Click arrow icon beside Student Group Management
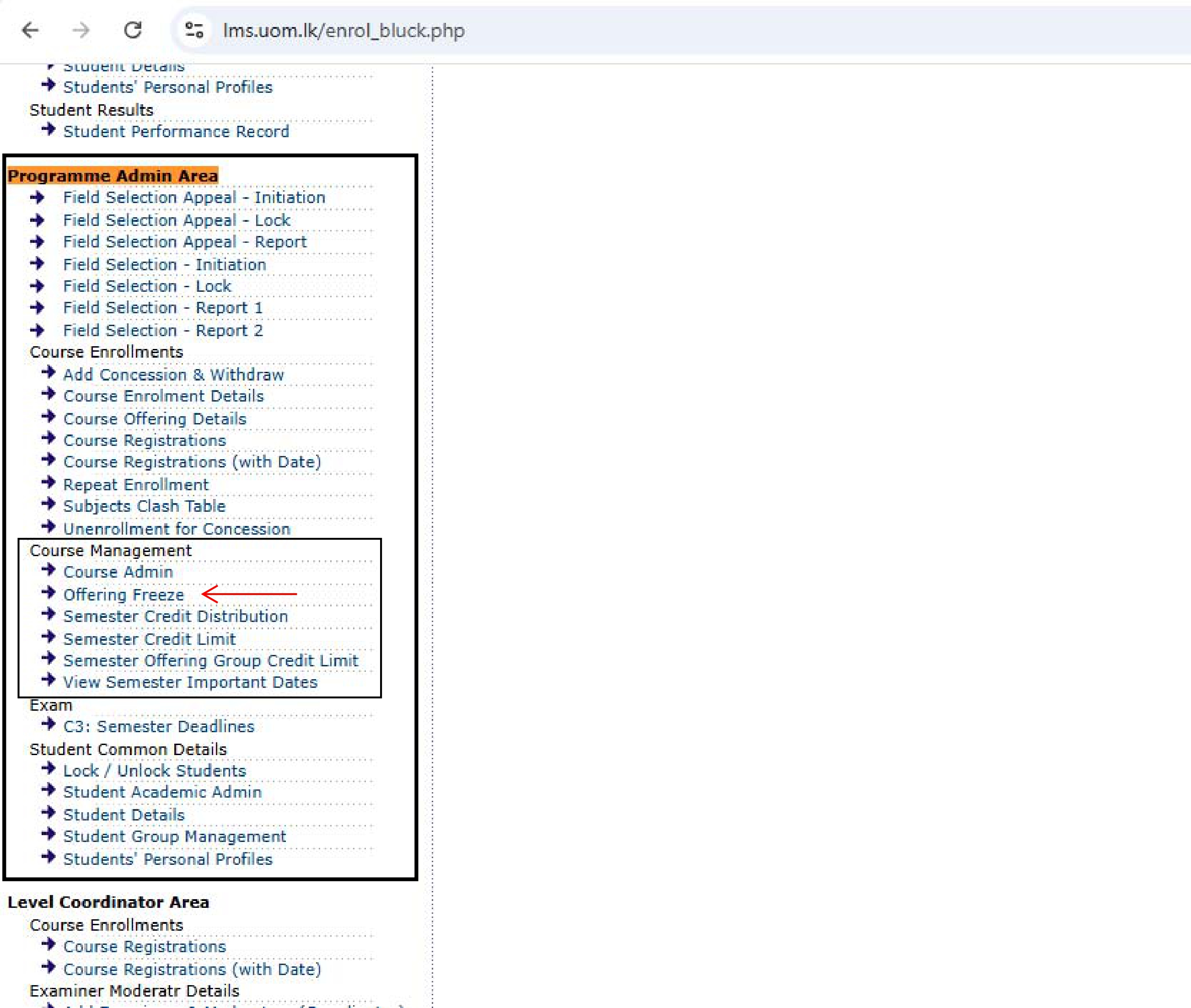 (48, 834)
